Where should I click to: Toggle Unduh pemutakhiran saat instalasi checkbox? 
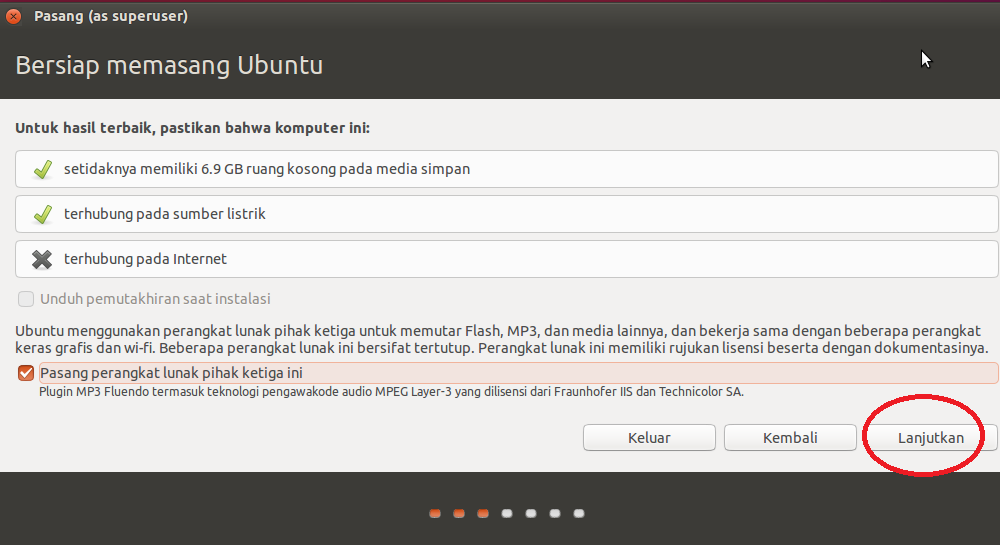pos(26,299)
